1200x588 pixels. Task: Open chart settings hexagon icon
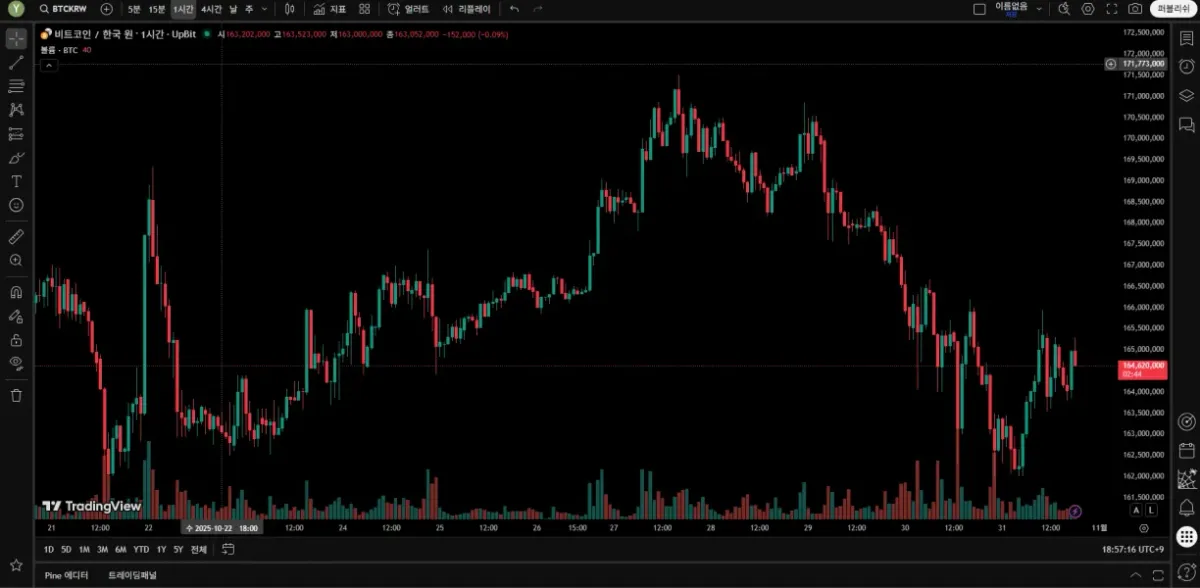click(x=1088, y=9)
